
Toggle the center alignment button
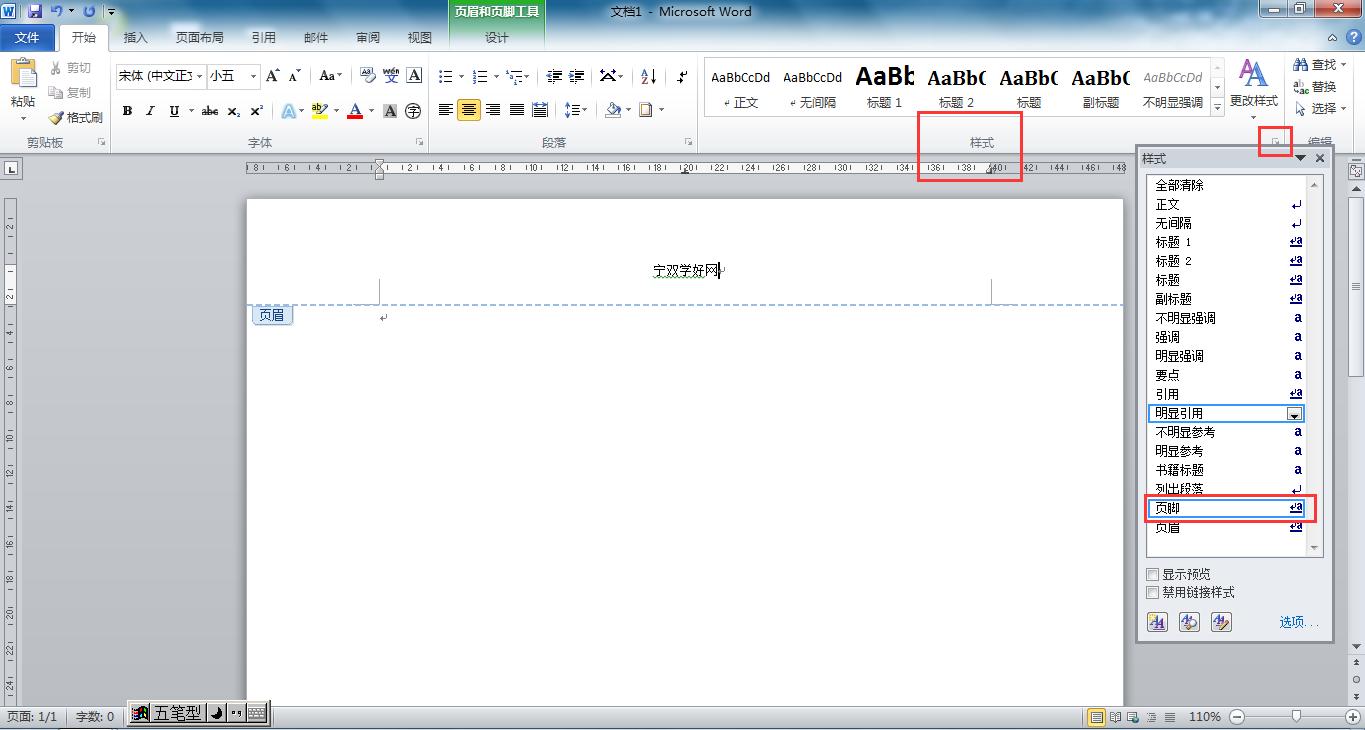click(x=469, y=110)
